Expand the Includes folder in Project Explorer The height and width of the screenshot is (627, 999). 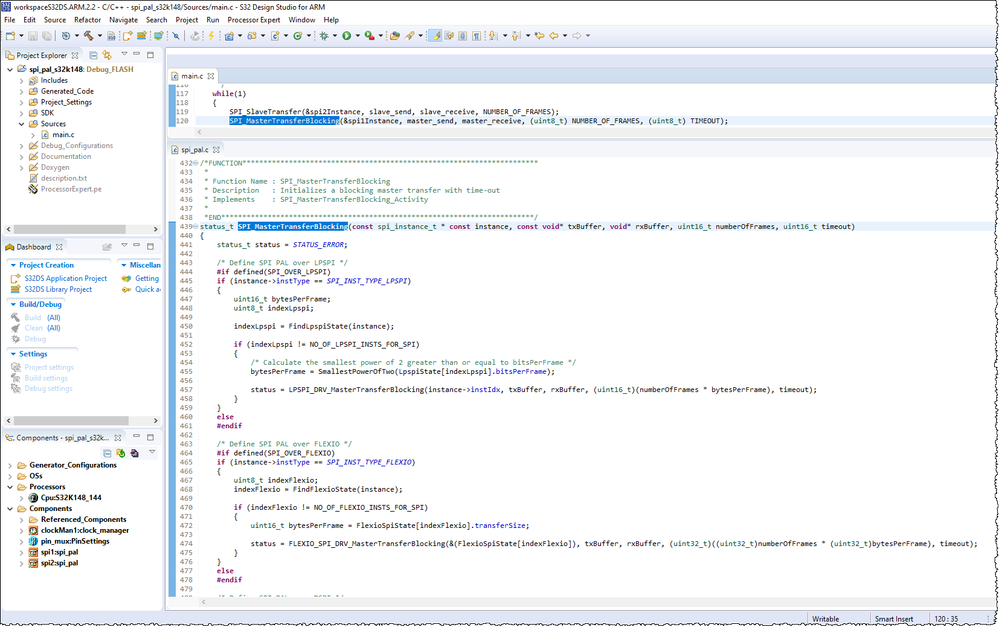pos(22,81)
